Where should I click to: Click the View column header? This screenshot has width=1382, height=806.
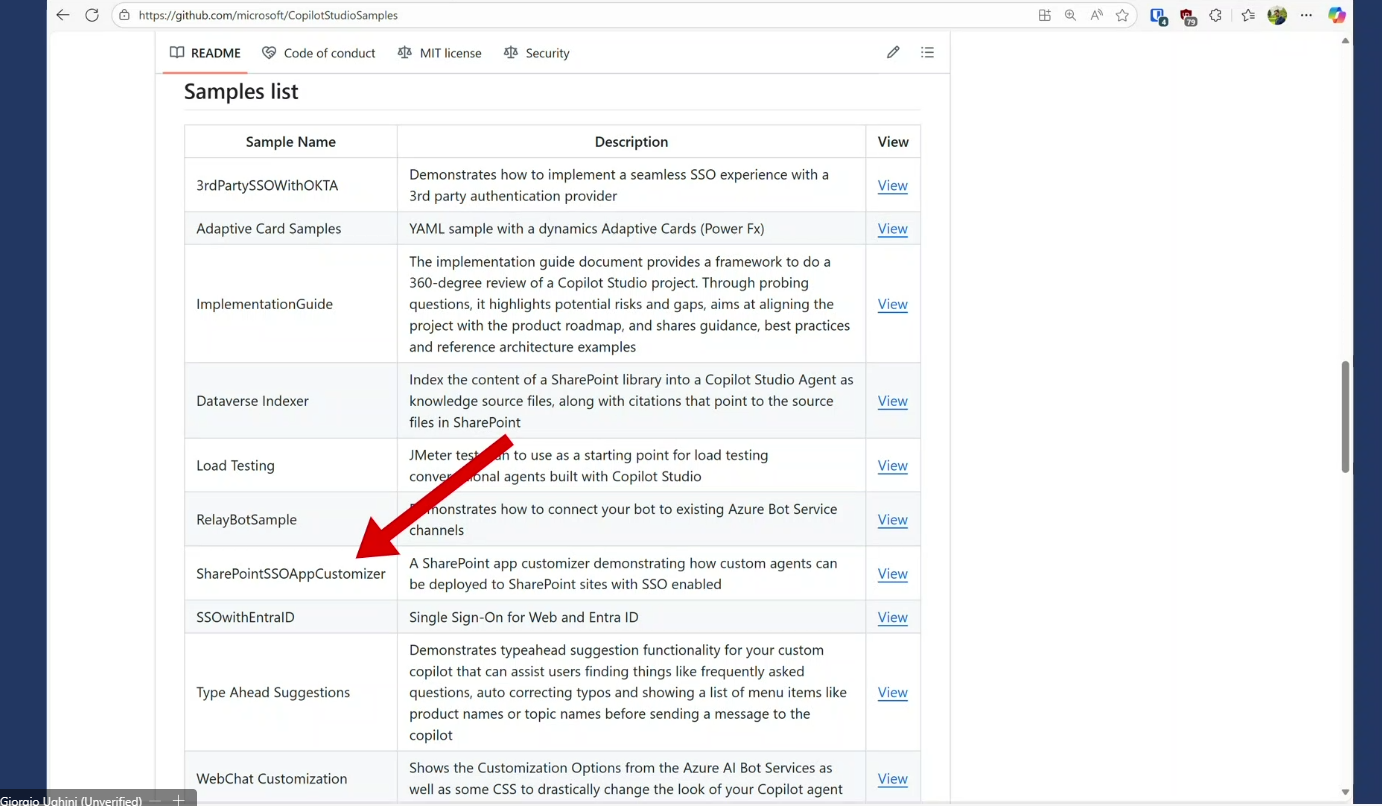tap(893, 141)
